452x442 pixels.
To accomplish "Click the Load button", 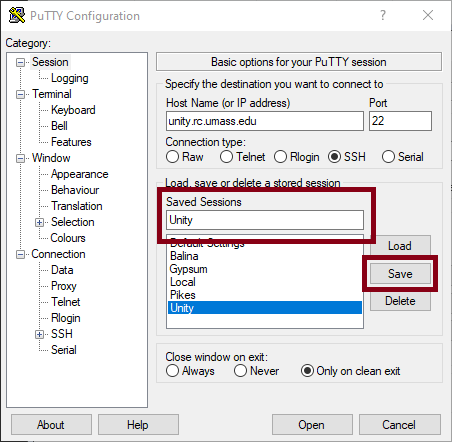I will pyautogui.click(x=400, y=246).
